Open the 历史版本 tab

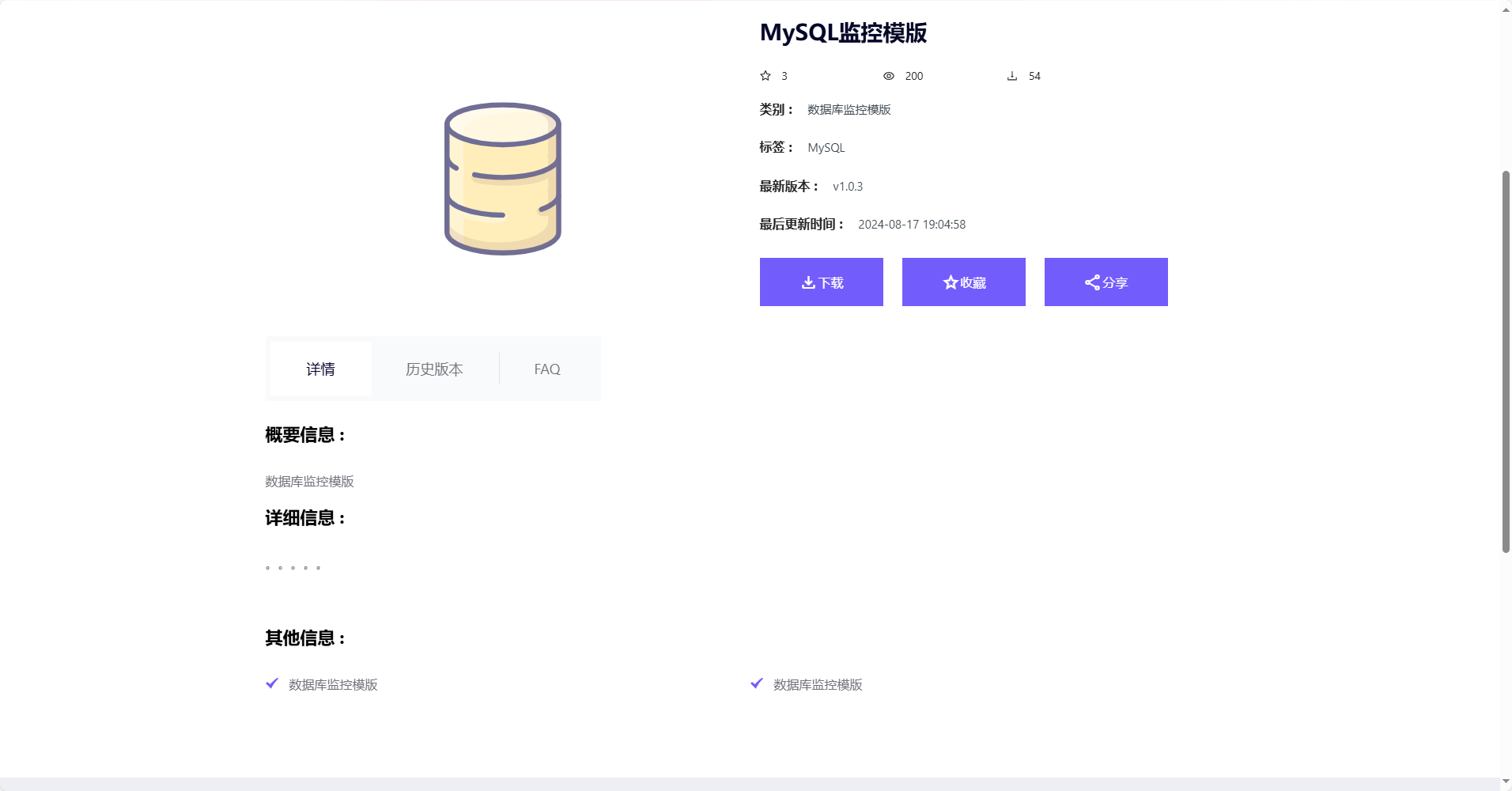(x=434, y=369)
